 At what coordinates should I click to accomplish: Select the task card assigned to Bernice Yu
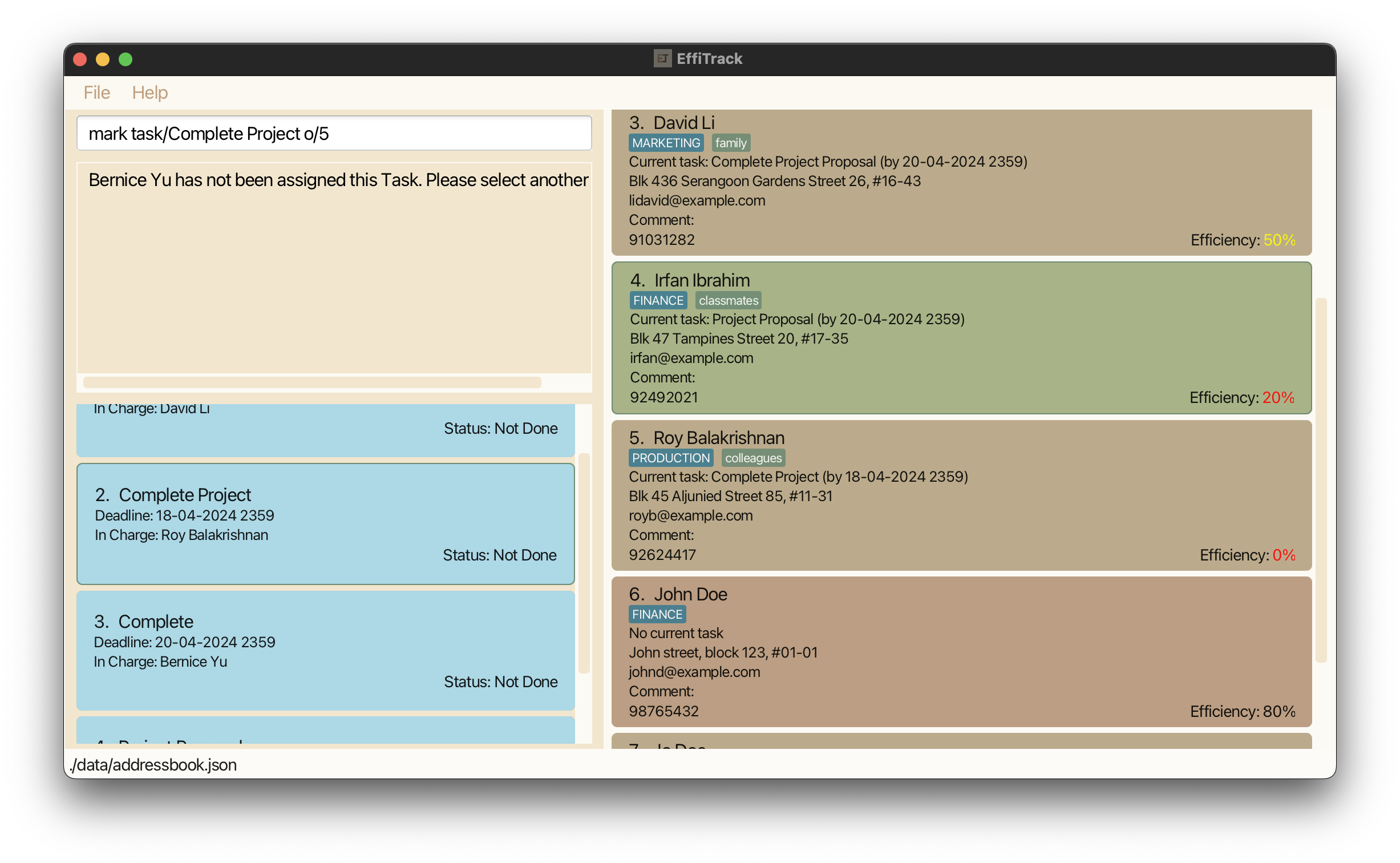click(x=325, y=650)
